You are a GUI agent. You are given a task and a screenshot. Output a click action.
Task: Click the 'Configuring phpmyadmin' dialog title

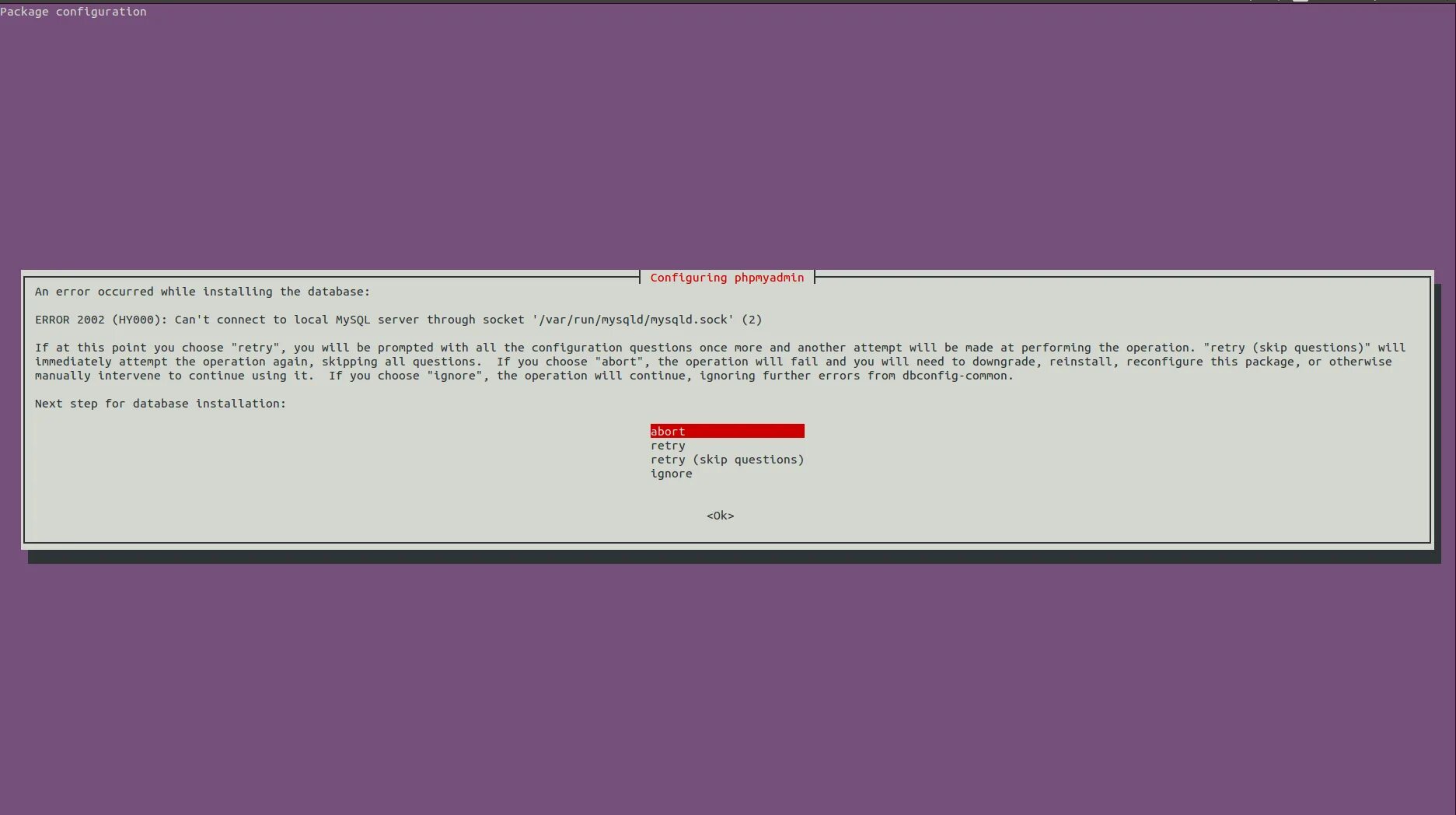pos(727,278)
